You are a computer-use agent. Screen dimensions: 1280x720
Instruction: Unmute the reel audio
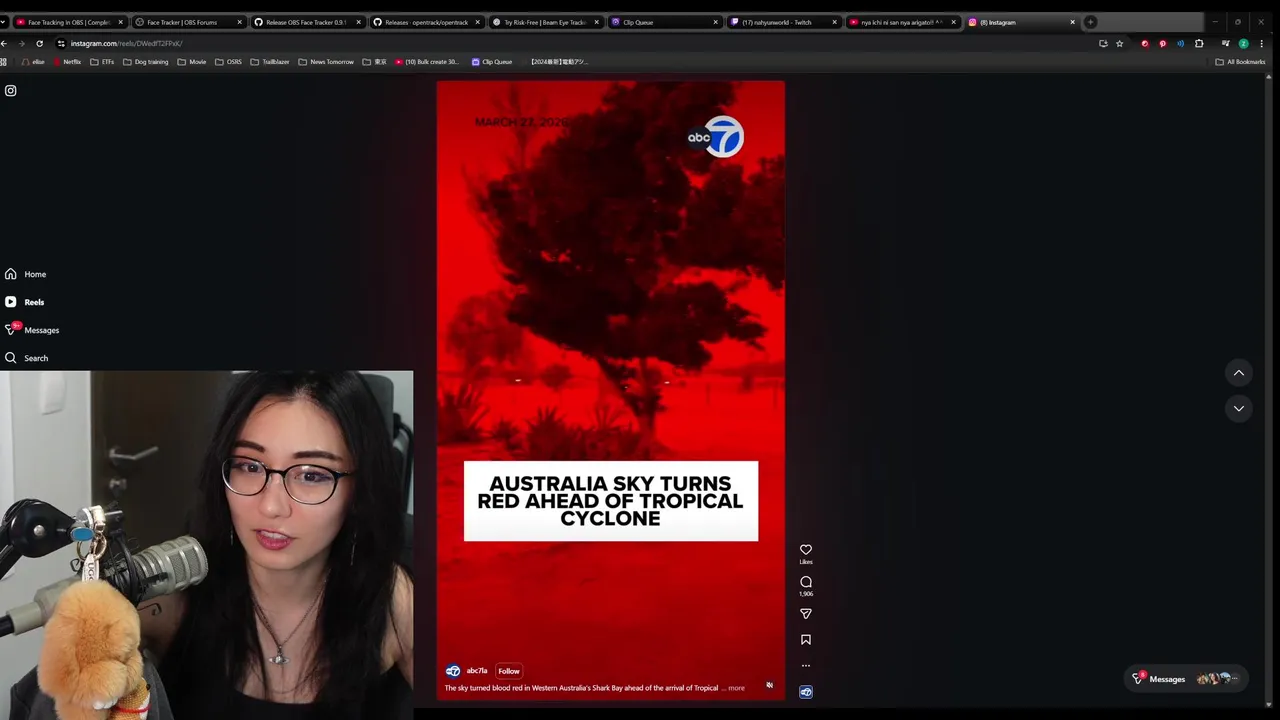[x=769, y=685]
